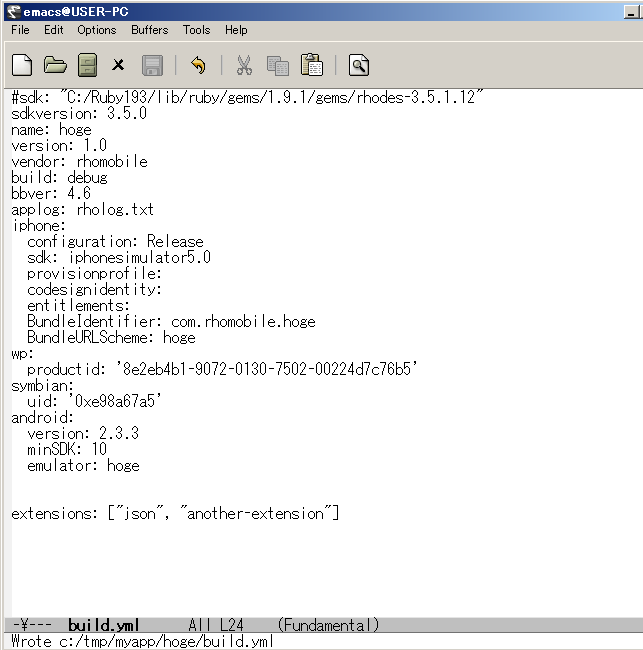Search with magnifier page icon
The image size is (643, 650).
359,65
